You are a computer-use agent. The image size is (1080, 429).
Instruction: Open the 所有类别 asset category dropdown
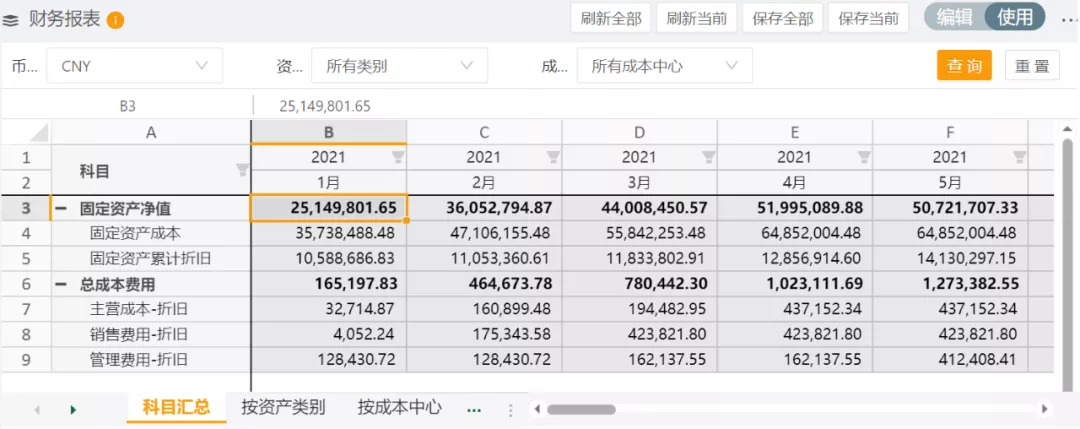click(x=399, y=66)
